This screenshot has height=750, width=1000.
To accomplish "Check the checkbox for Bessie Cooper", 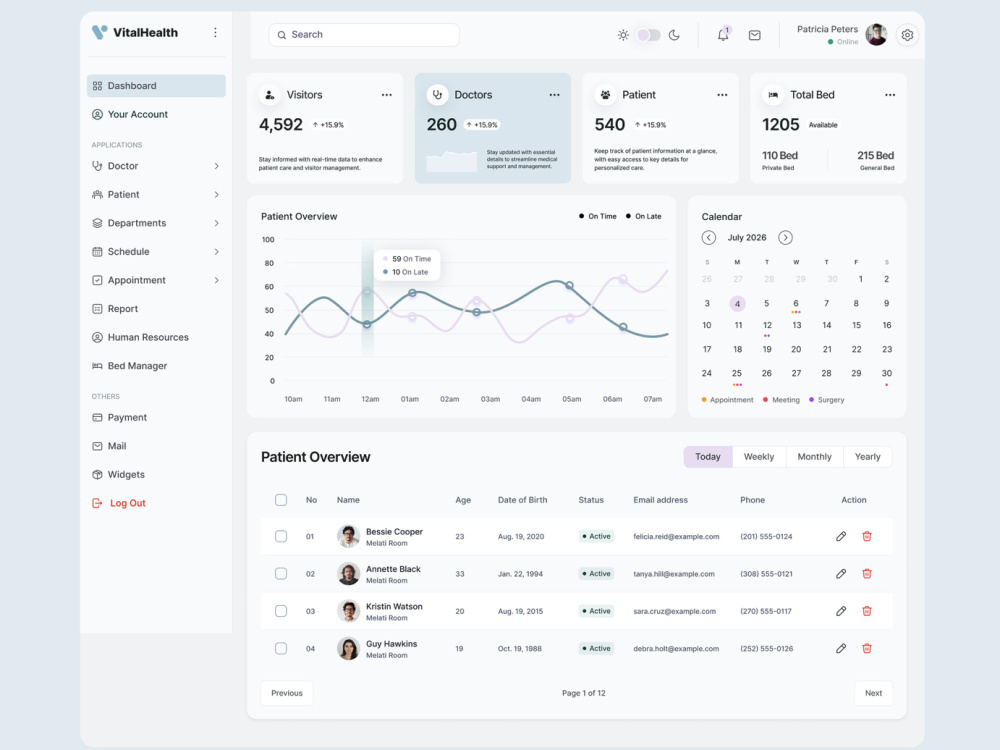I will 281,536.
